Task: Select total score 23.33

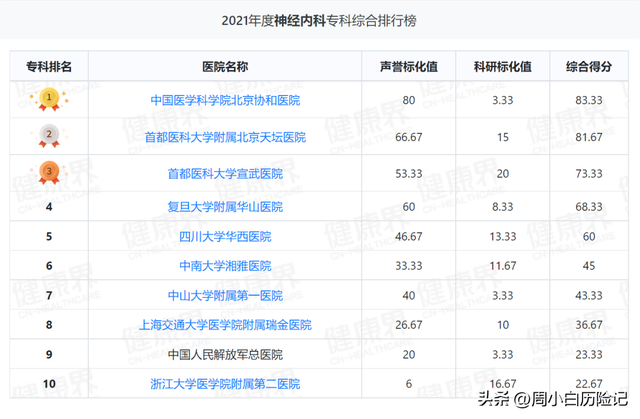Action: click(x=589, y=355)
